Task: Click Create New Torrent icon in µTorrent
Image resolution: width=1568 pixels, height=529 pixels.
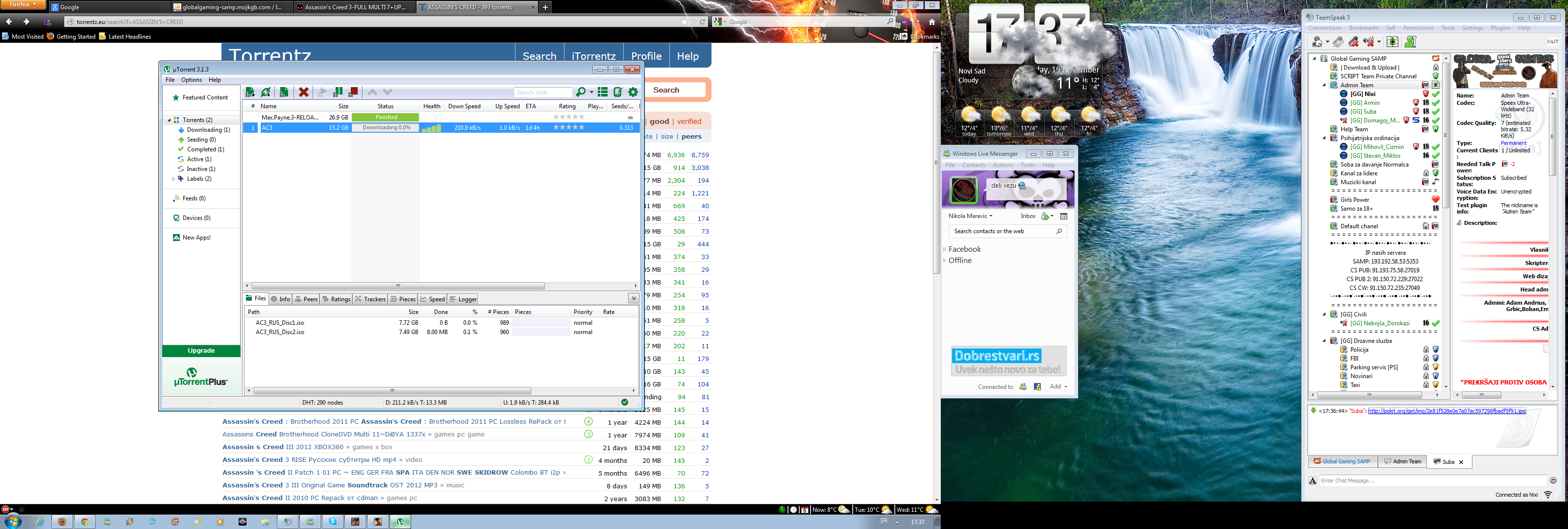Action: tap(284, 92)
